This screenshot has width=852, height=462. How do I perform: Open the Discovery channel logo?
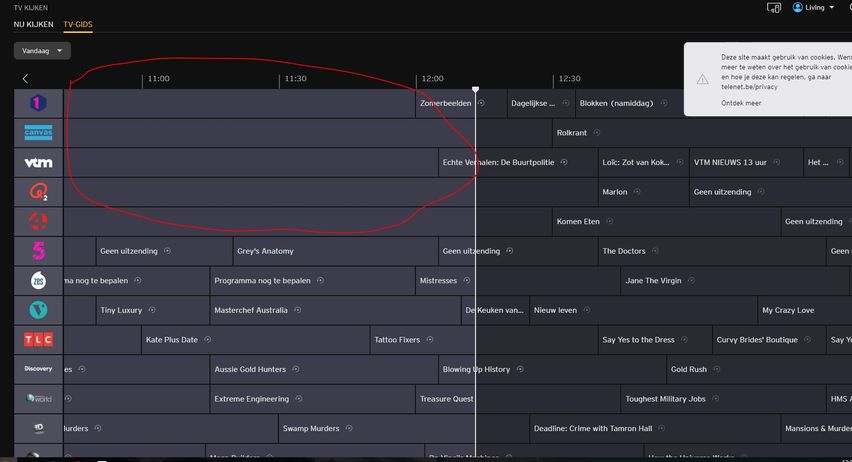(38, 369)
